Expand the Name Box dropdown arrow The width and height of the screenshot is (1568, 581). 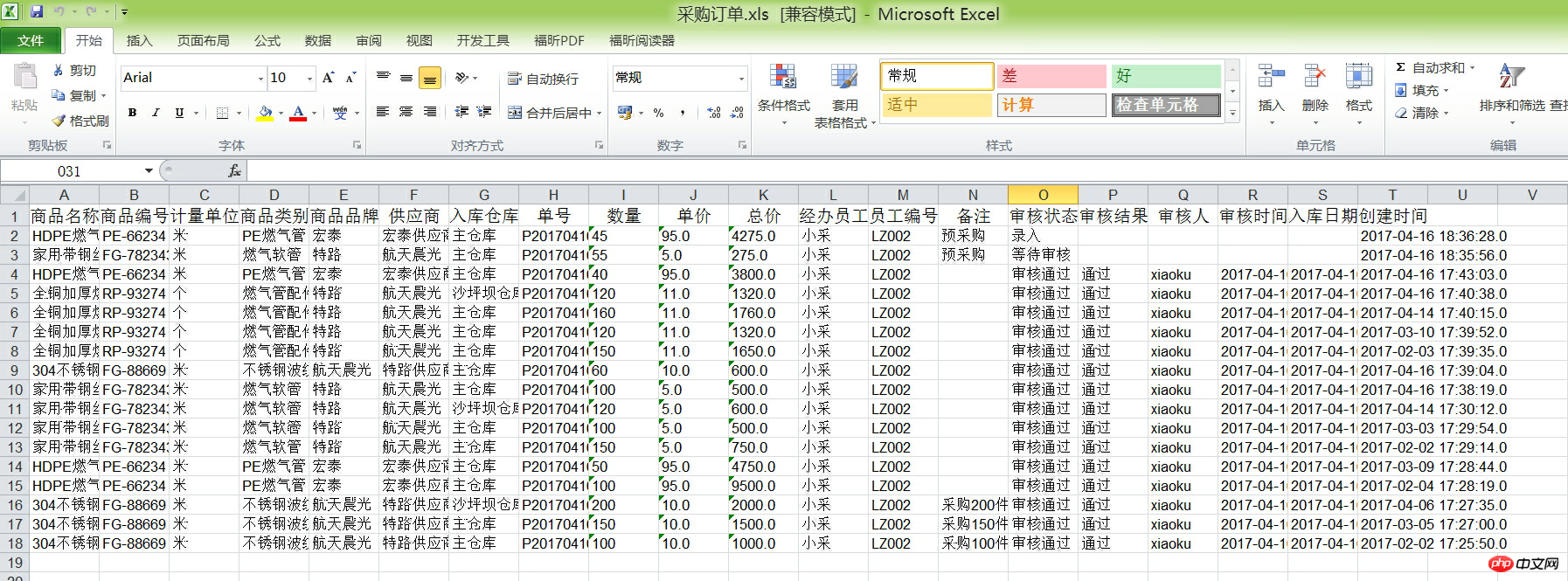pos(149,171)
